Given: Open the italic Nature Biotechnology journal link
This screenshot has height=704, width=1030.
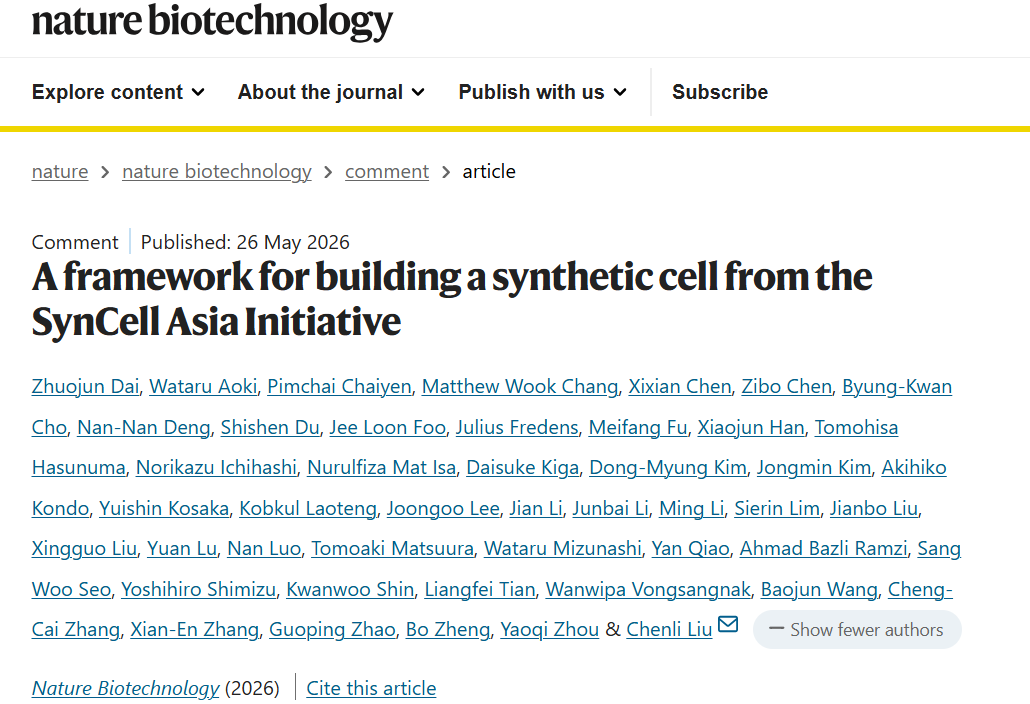Looking at the screenshot, I should click(125, 688).
